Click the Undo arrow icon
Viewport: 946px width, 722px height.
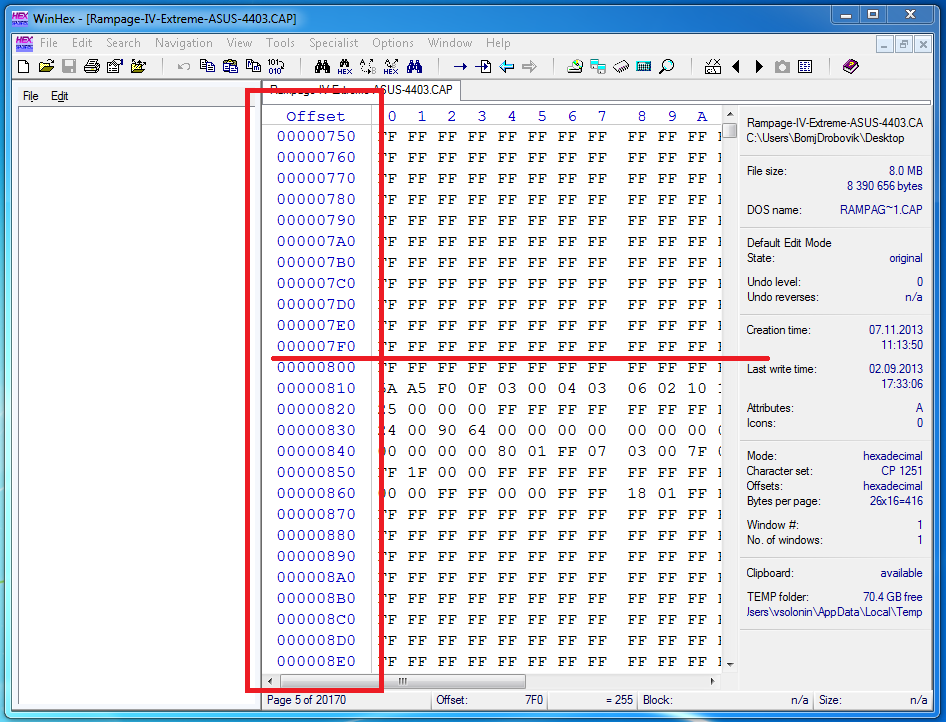tap(184, 66)
